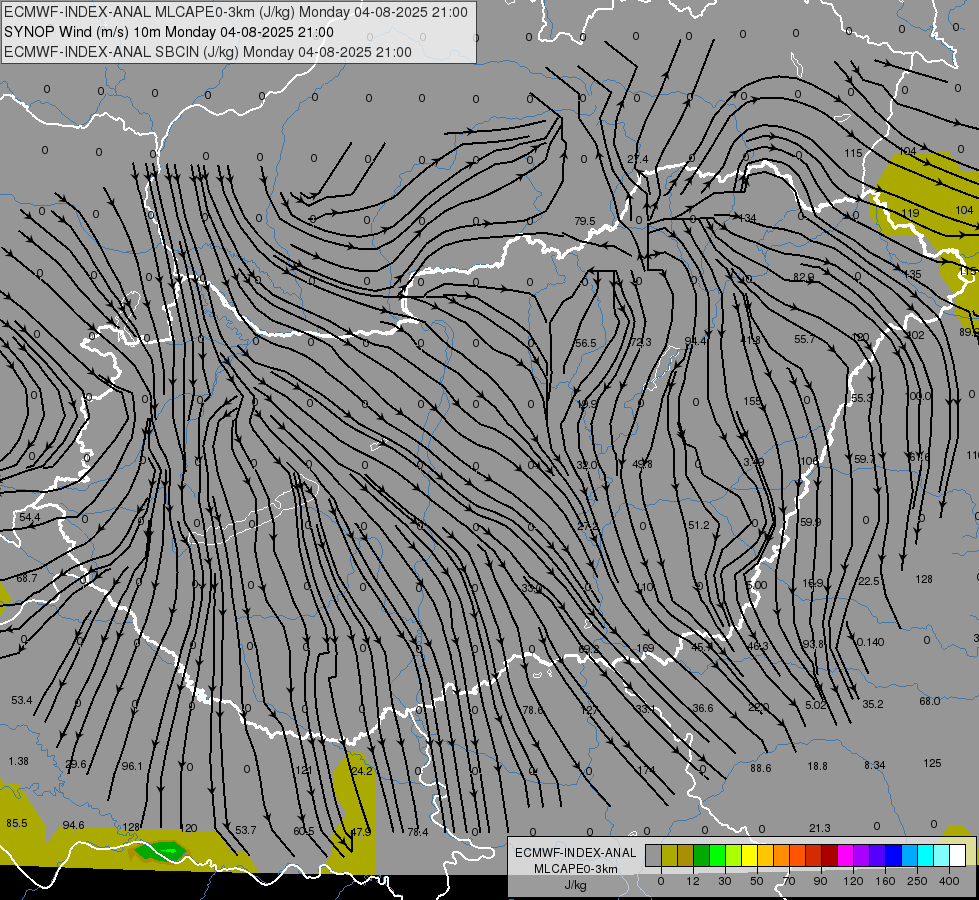Click the map value 155
The image size is (979, 900).
click(x=752, y=401)
